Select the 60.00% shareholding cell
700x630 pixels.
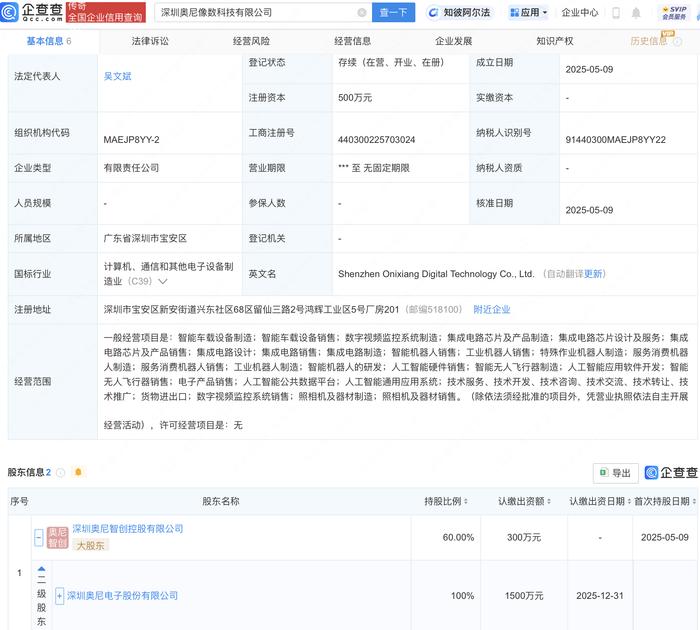tap(458, 538)
